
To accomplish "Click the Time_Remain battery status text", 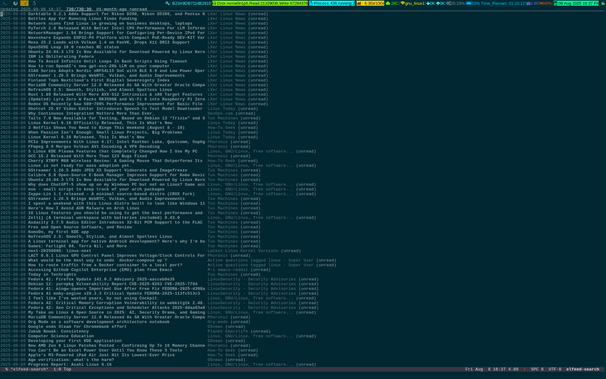I will point(503,3).
